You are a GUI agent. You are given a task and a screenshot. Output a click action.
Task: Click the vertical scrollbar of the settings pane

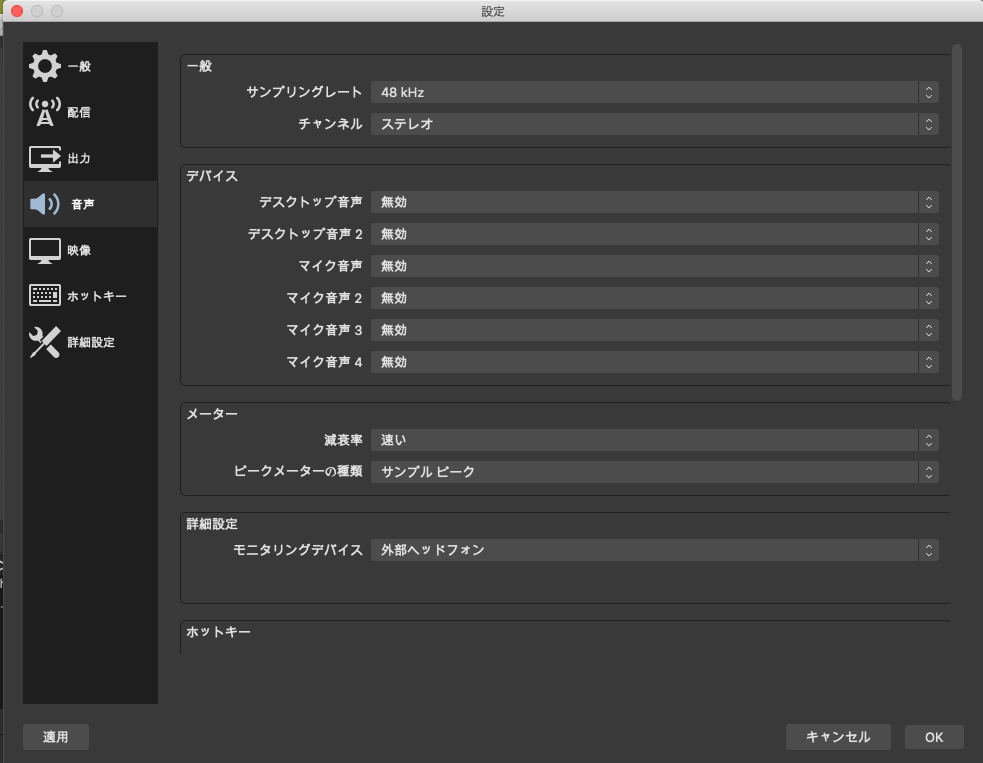(956, 222)
